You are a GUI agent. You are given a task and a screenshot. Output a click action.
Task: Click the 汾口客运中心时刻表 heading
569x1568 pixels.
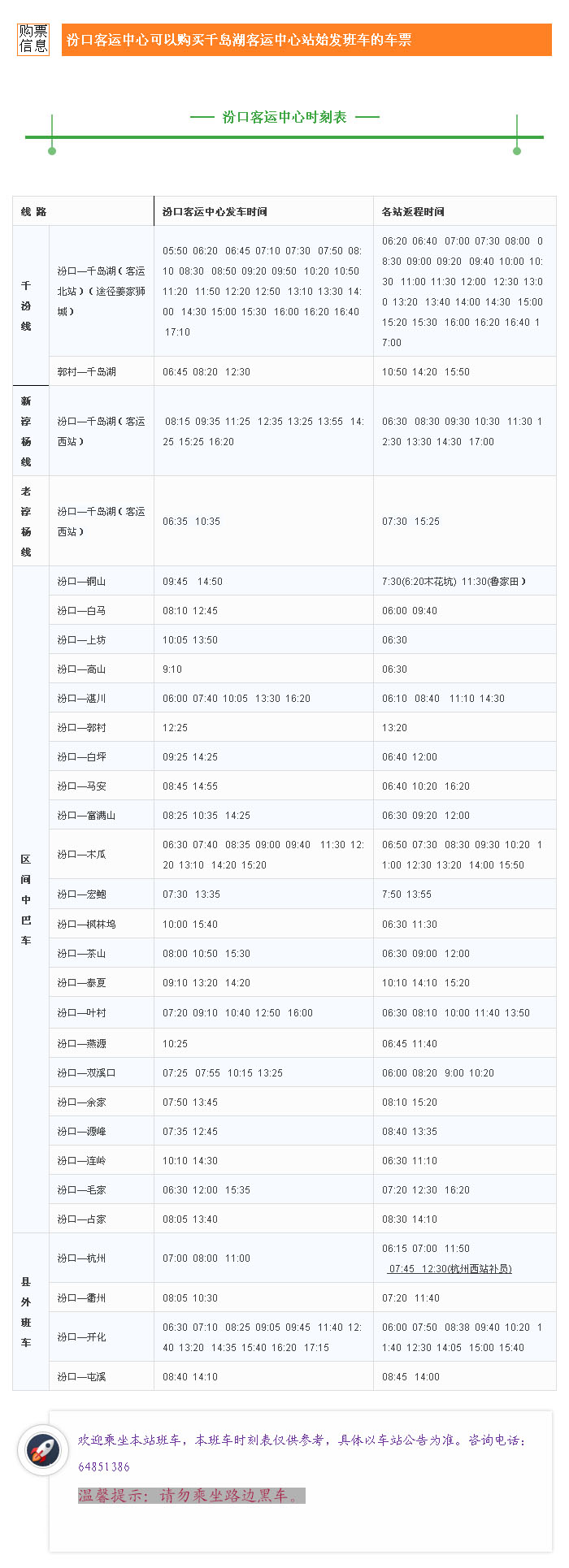284,117
